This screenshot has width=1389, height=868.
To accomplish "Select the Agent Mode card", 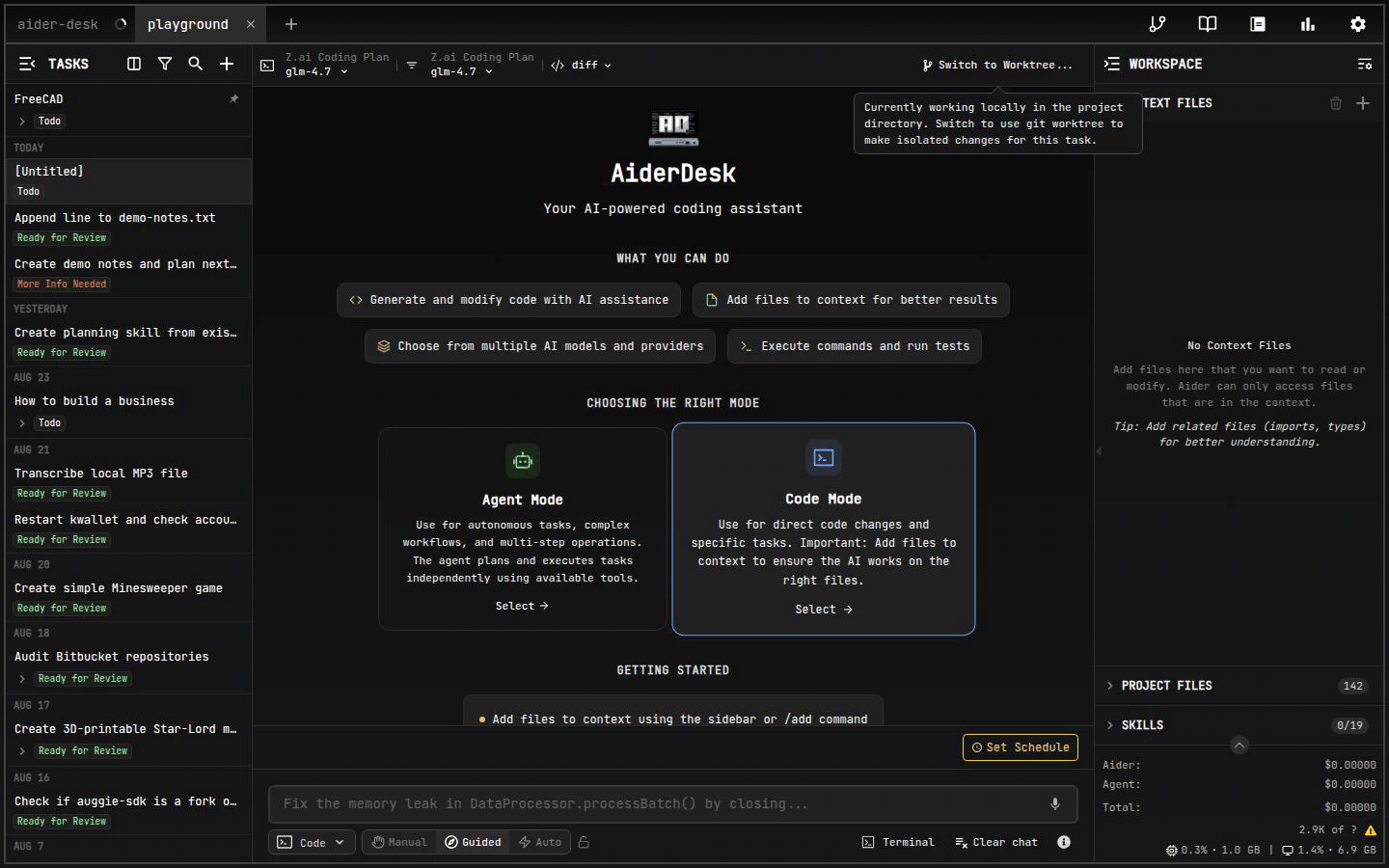I will point(522,529).
